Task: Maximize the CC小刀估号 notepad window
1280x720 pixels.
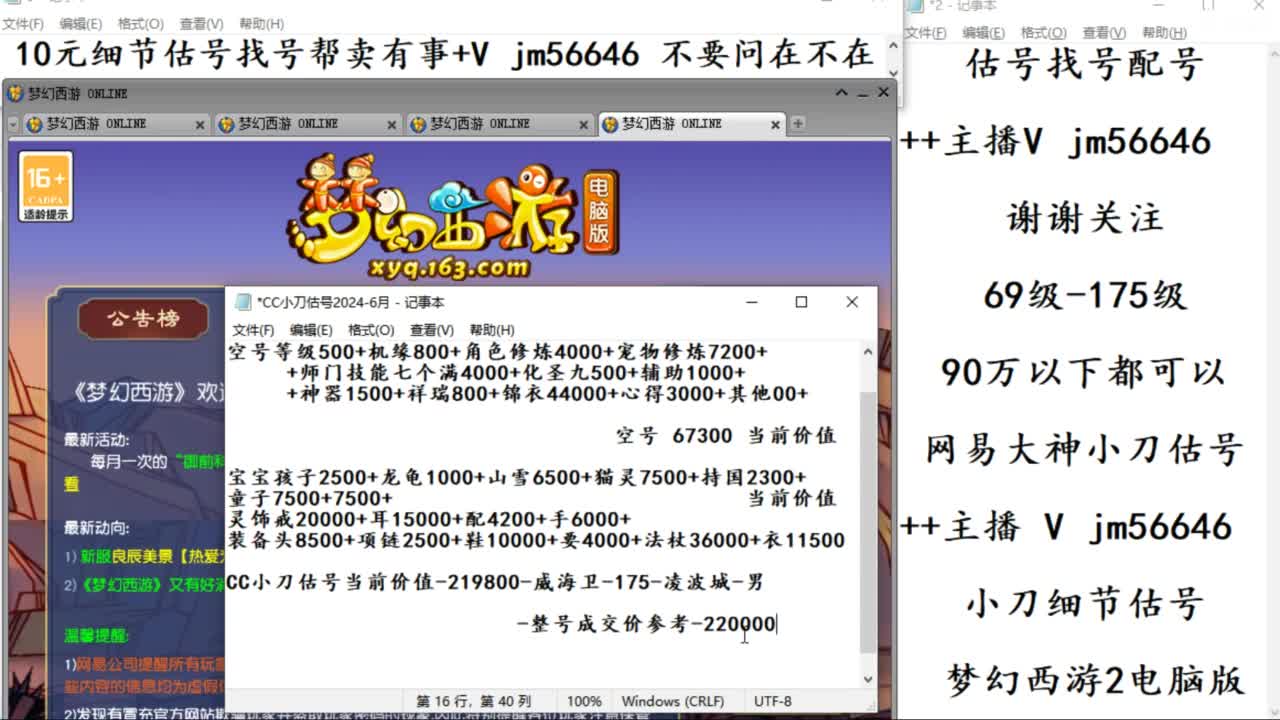Action: (x=801, y=302)
